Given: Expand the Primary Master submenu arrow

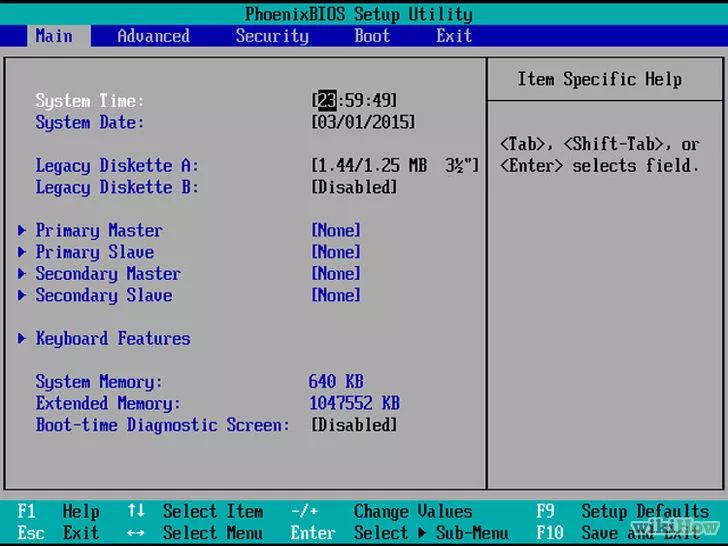Looking at the screenshot, I should (x=22, y=231).
